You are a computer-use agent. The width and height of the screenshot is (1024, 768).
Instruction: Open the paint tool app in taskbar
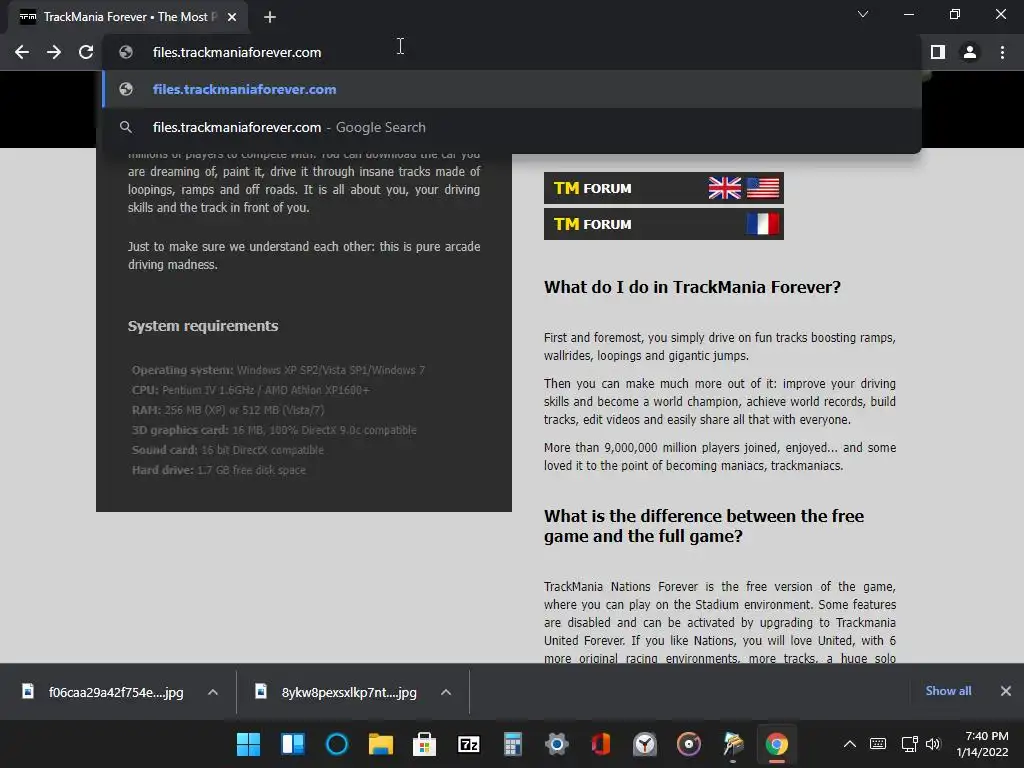click(x=733, y=744)
